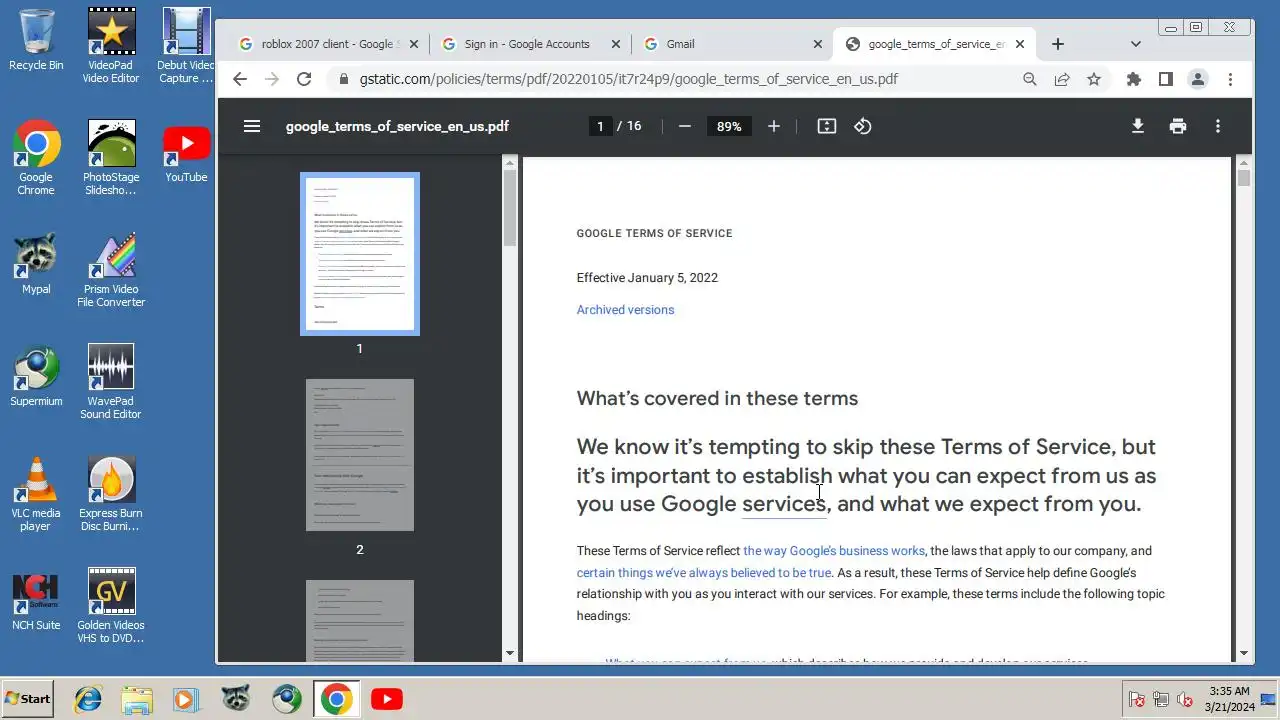Open Windows Media Player taskbar icon
This screenshot has width=1280, height=720.
pos(185,699)
